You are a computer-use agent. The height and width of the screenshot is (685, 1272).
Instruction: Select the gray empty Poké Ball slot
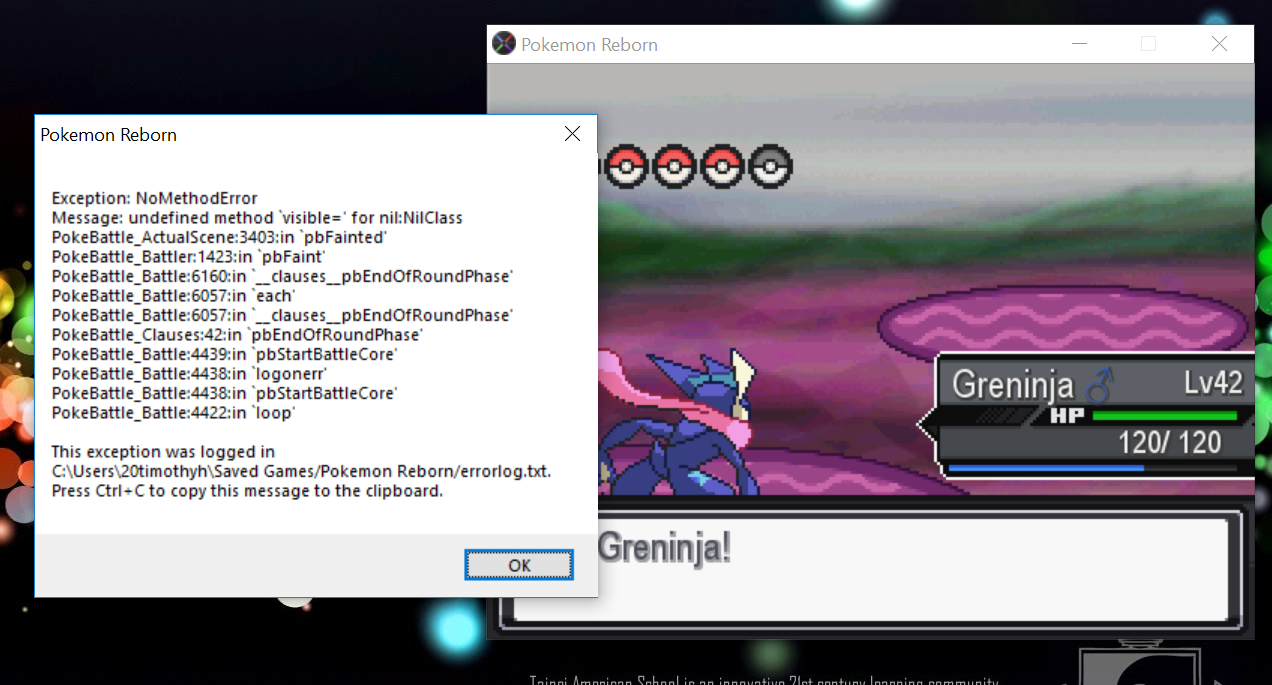771,167
